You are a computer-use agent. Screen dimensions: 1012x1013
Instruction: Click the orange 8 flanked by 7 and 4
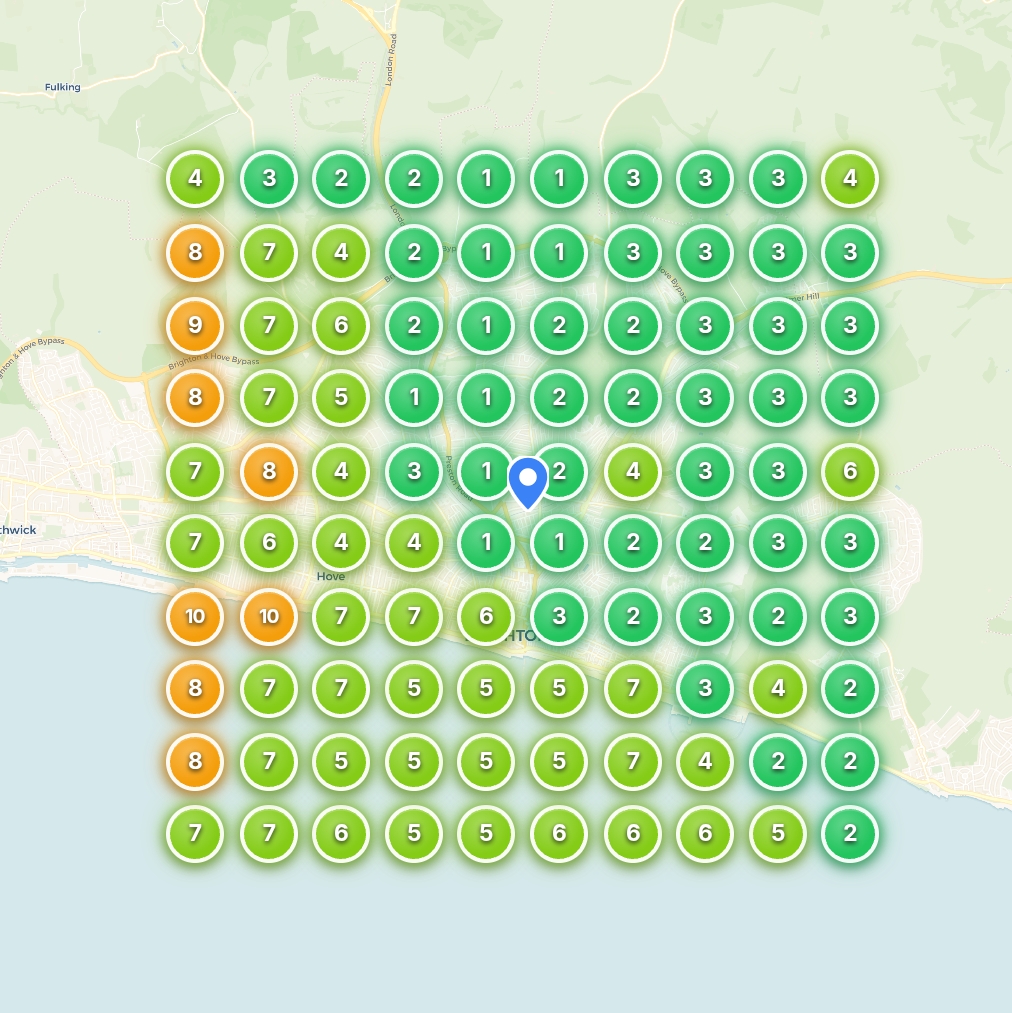269,471
